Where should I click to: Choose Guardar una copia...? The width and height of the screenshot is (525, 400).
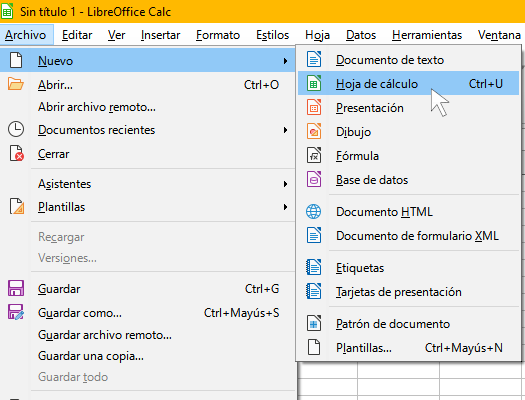point(147,356)
